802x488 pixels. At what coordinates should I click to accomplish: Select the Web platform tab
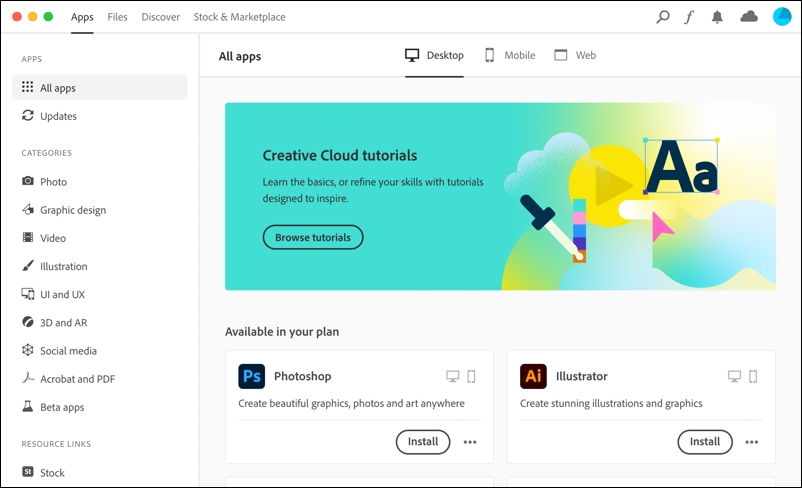tap(575, 55)
